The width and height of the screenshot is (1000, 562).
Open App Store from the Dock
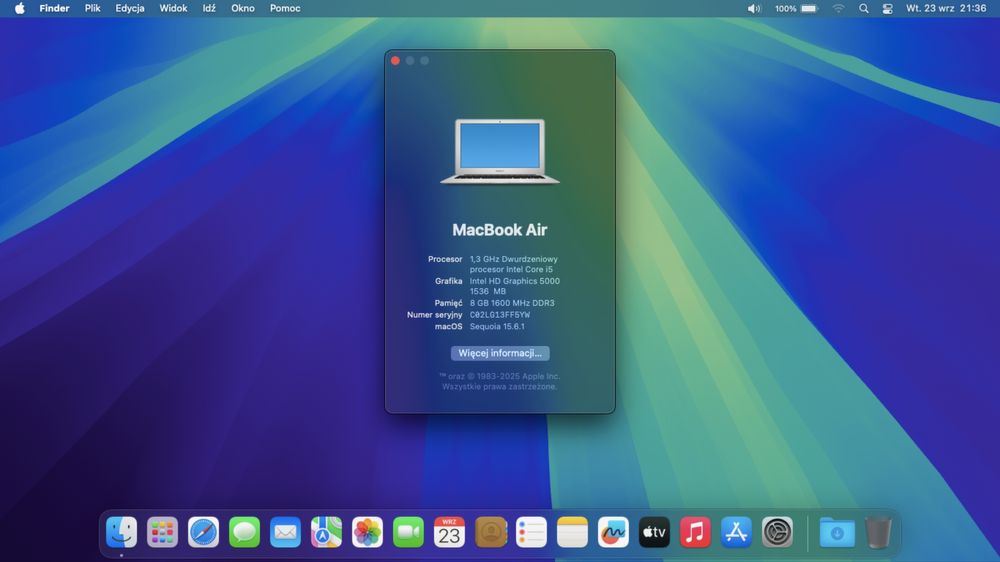tap(736, 532)
